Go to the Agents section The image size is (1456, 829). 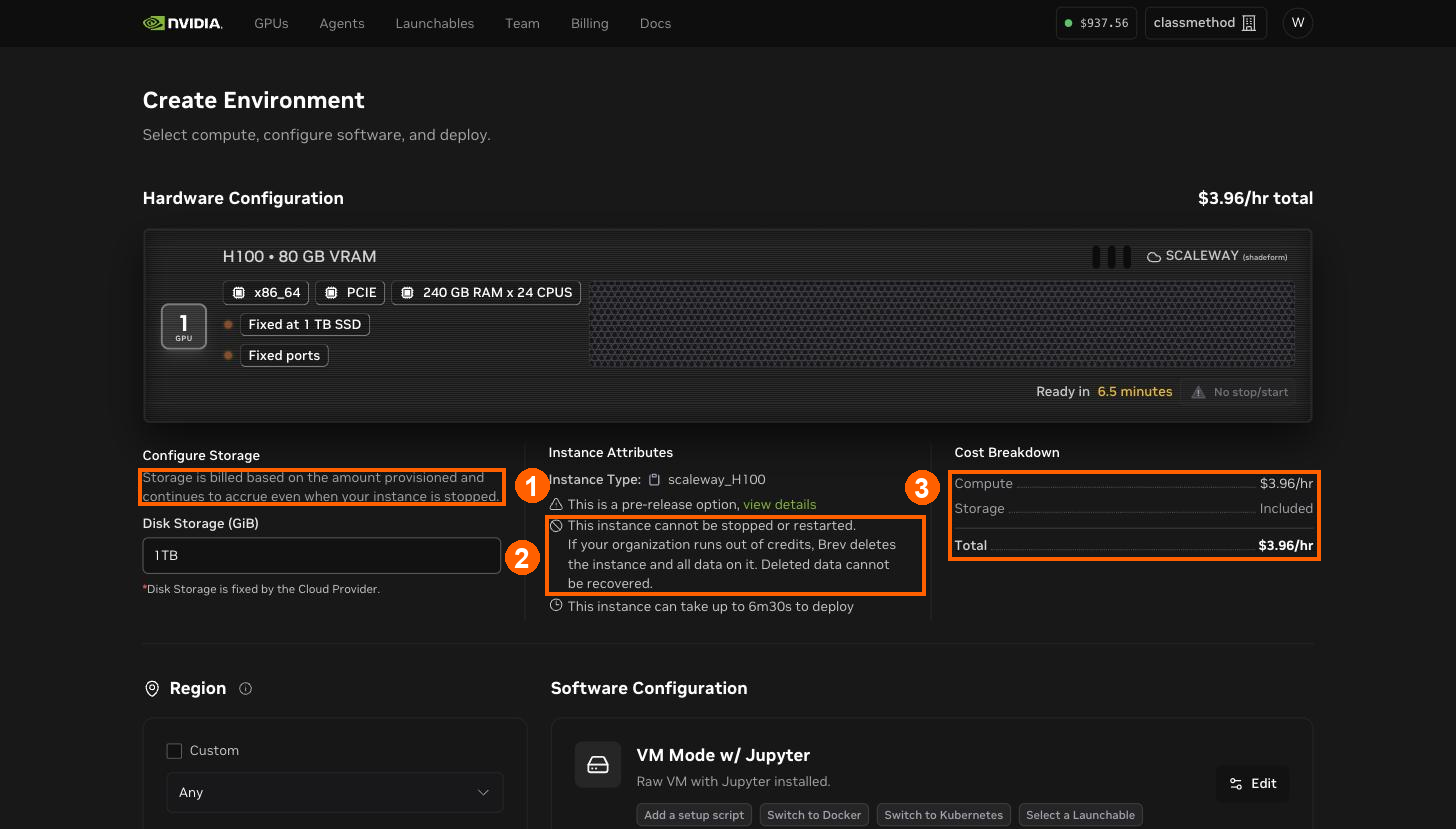(342, 23)
